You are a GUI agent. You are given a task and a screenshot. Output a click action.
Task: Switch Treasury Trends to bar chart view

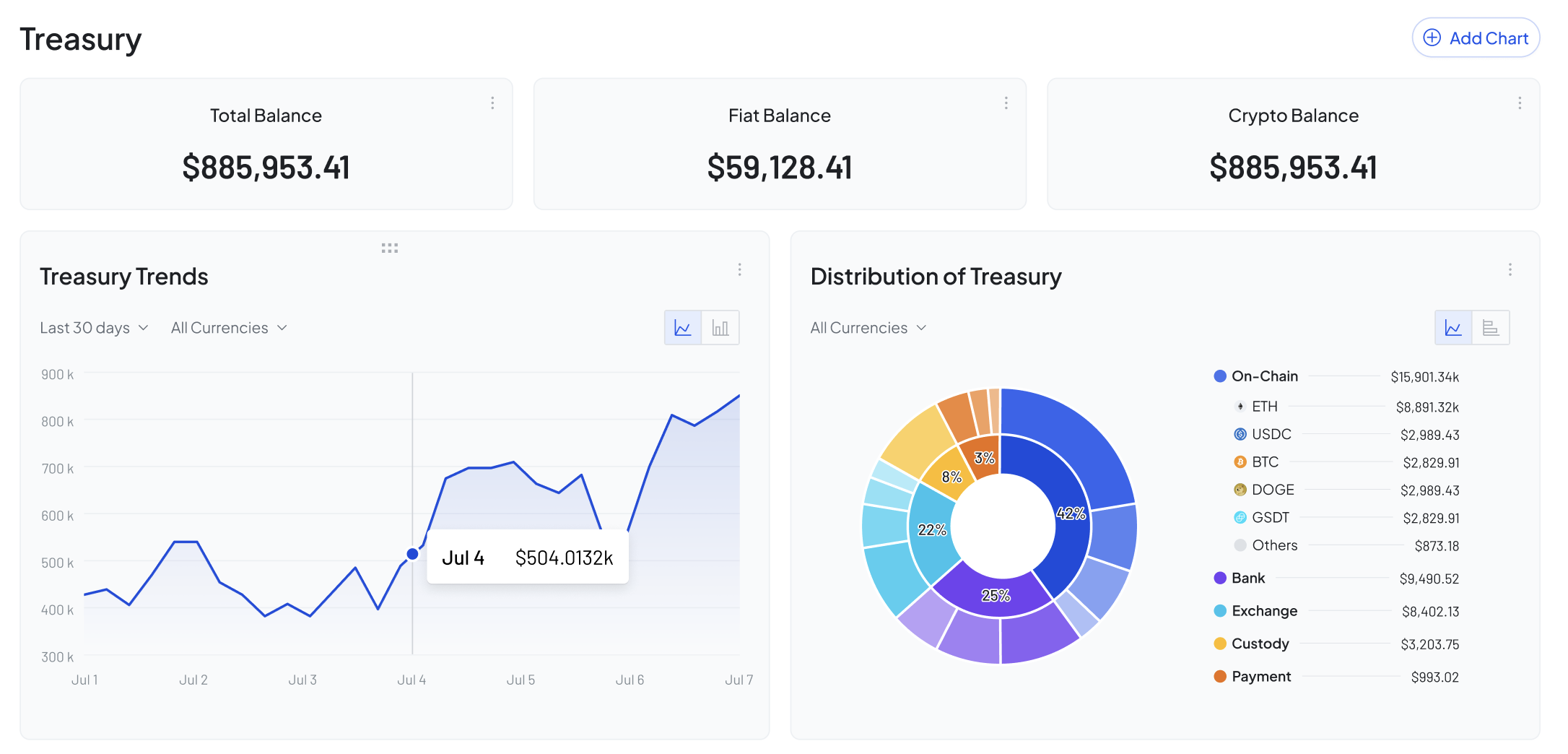[x=720, y=328]
